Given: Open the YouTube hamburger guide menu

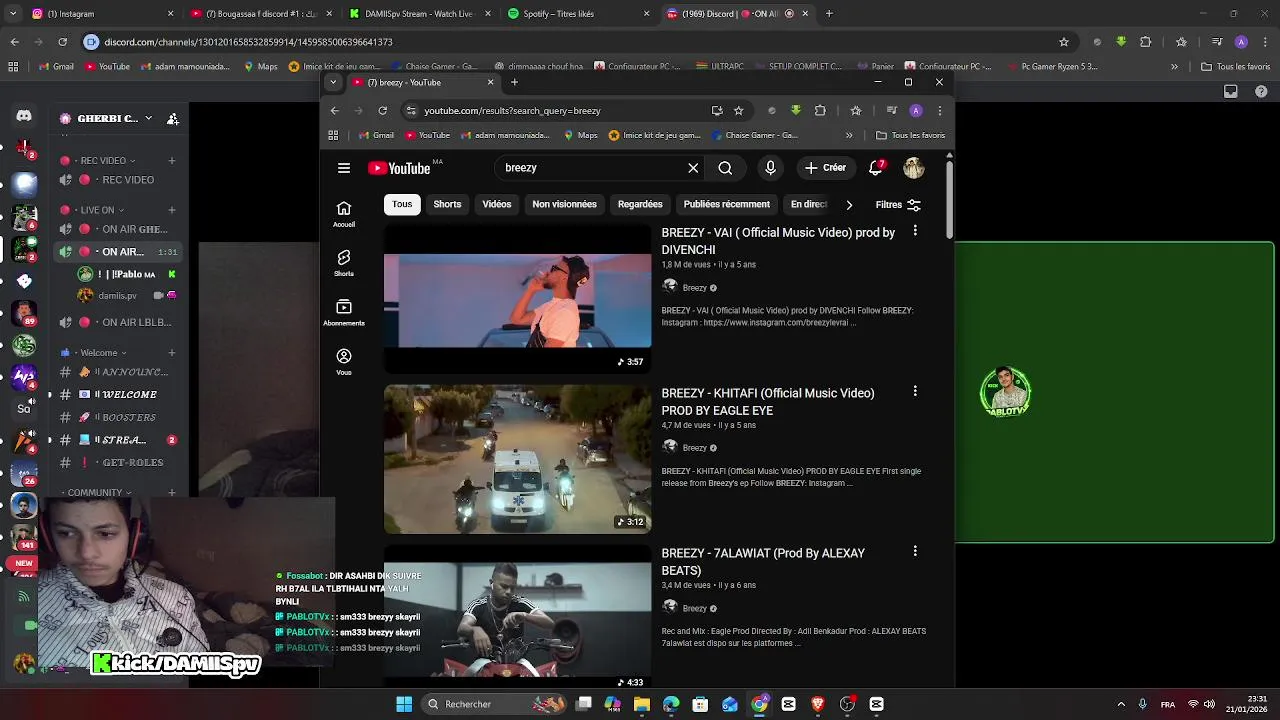Looking at the screenshot, I should 344,168.
